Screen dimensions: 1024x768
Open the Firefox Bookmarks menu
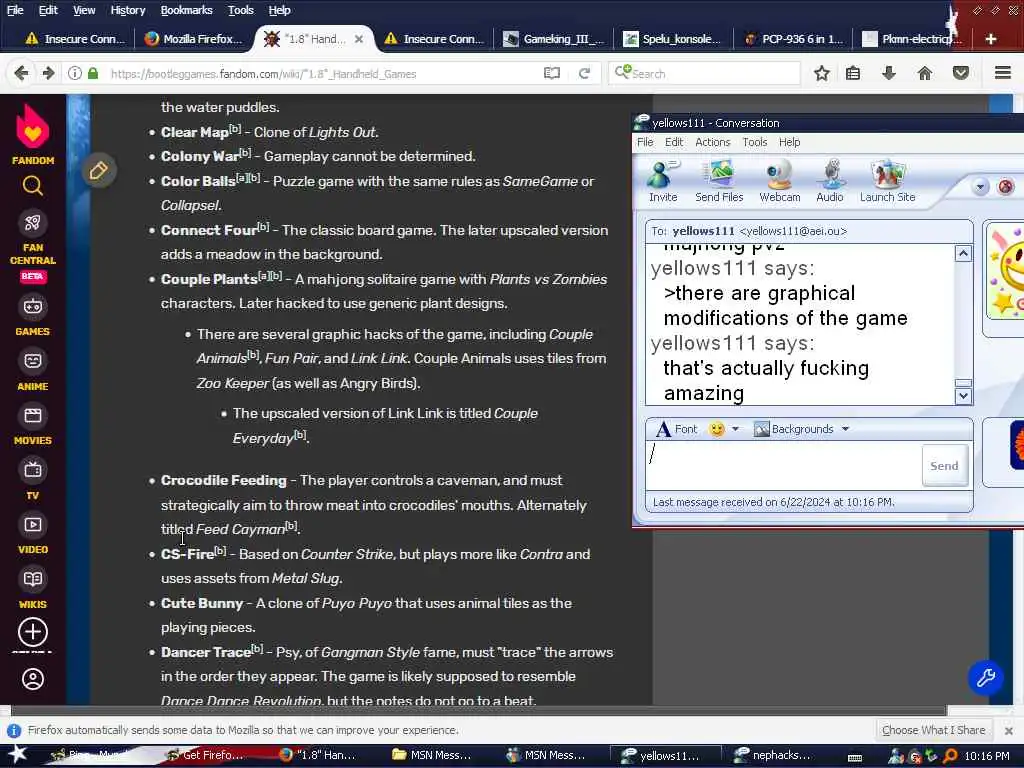click(x=186, y=10)
